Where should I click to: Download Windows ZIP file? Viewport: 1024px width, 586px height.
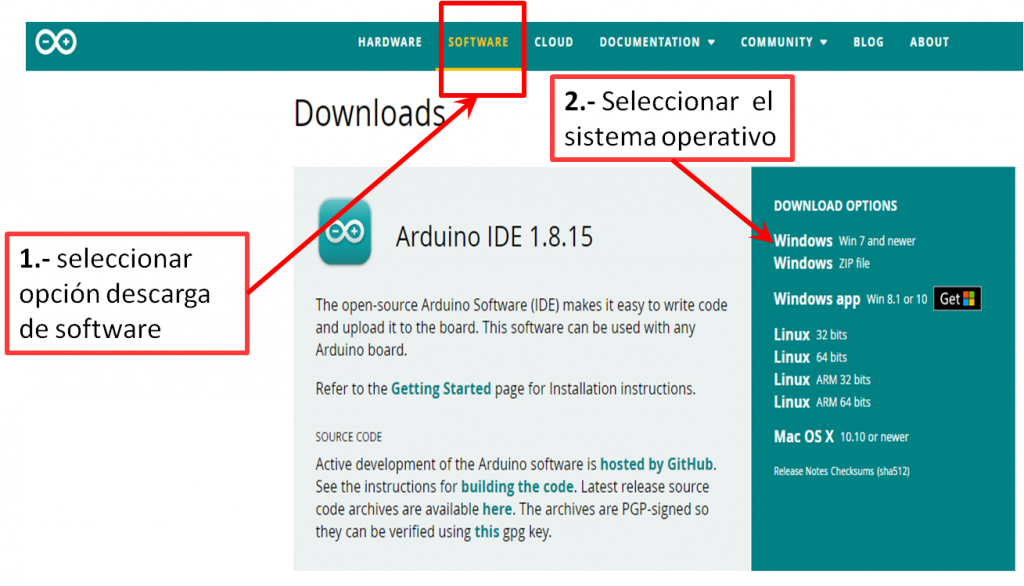coord(822,263)
